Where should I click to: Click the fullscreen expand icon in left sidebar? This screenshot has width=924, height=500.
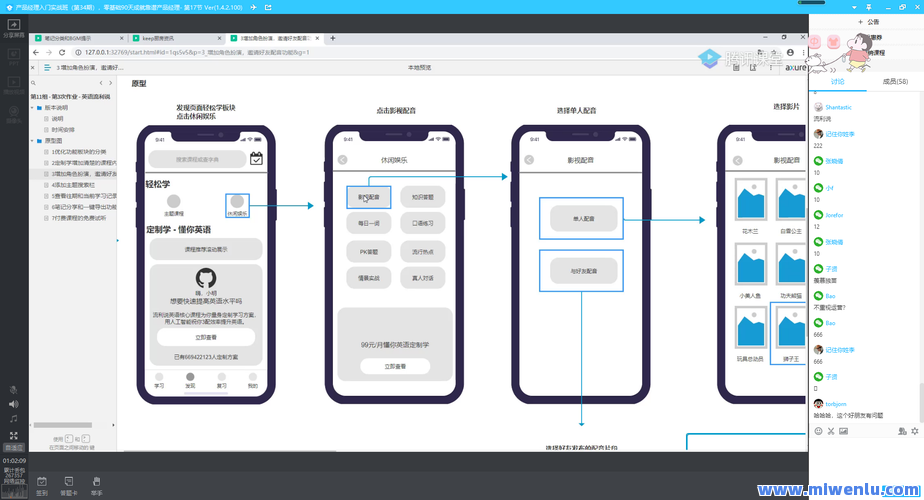(x=14, y=435)
